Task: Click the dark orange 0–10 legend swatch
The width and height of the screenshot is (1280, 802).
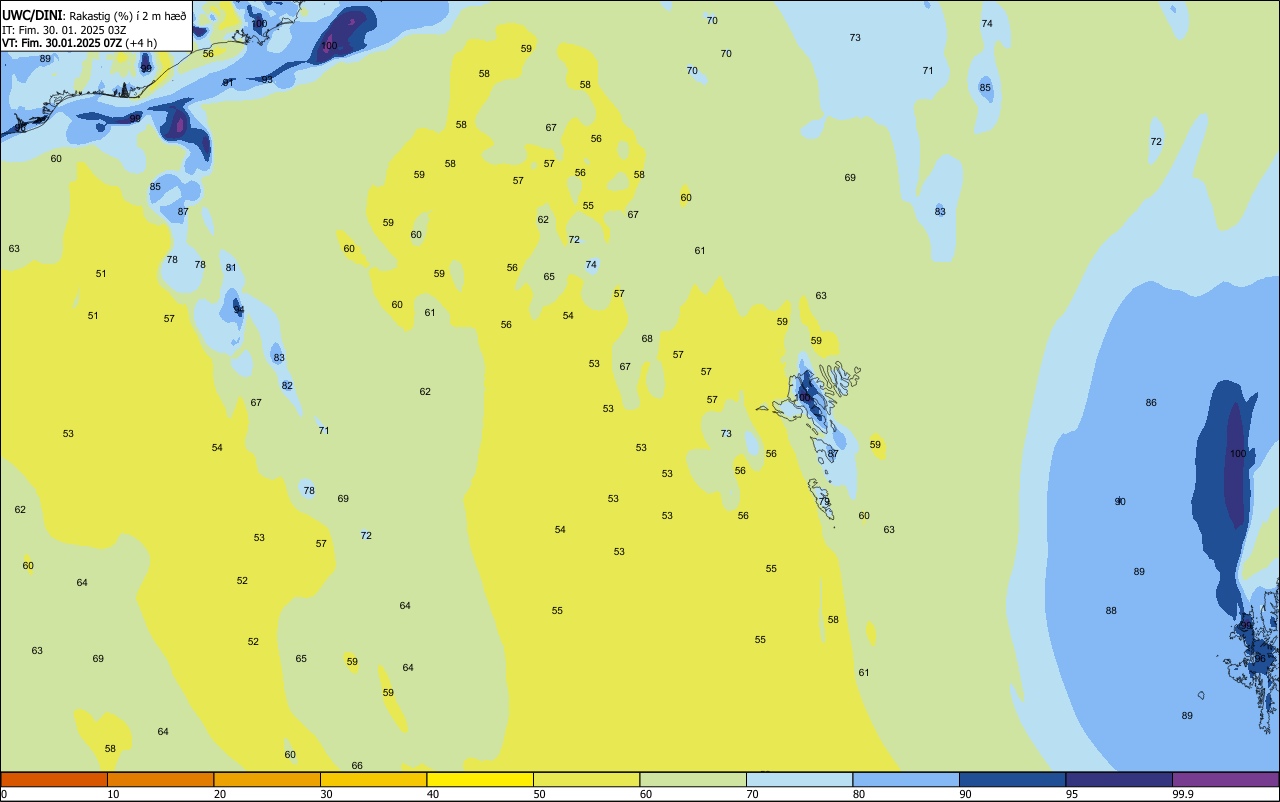Action: [54, 779]
